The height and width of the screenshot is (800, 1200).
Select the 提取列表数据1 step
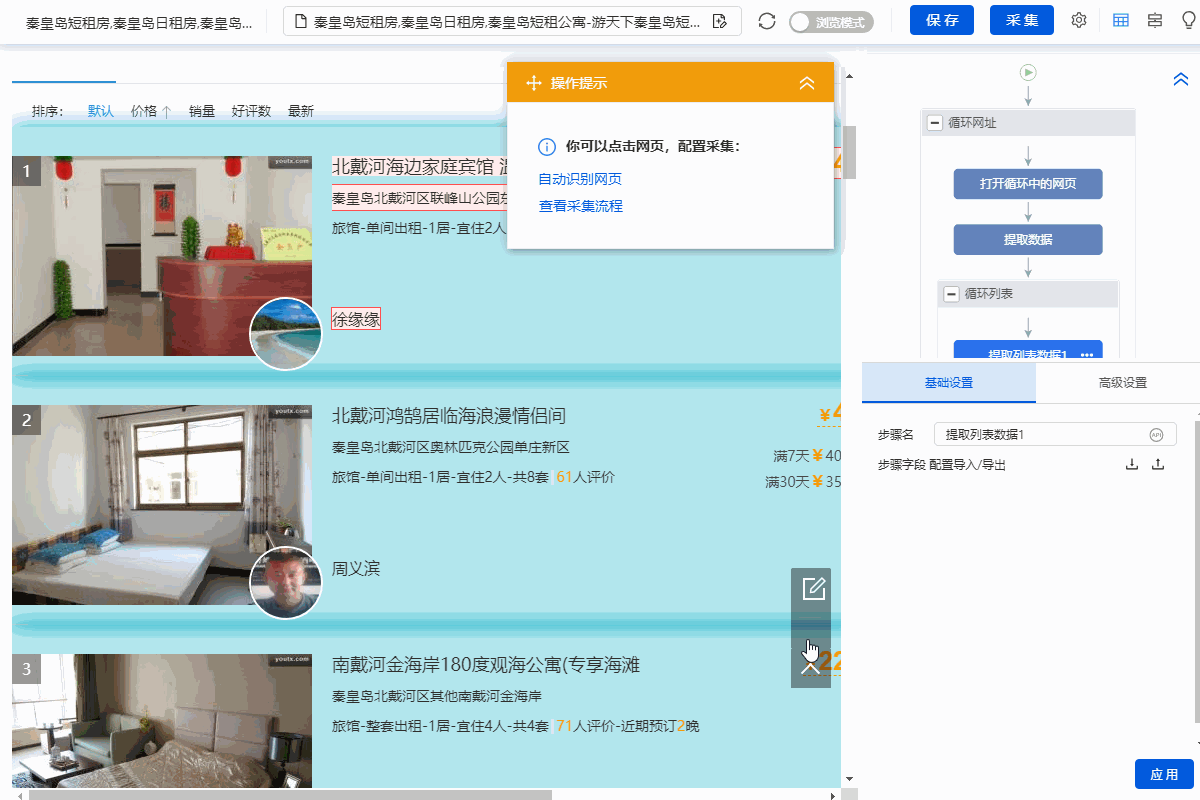(1028, 351)
